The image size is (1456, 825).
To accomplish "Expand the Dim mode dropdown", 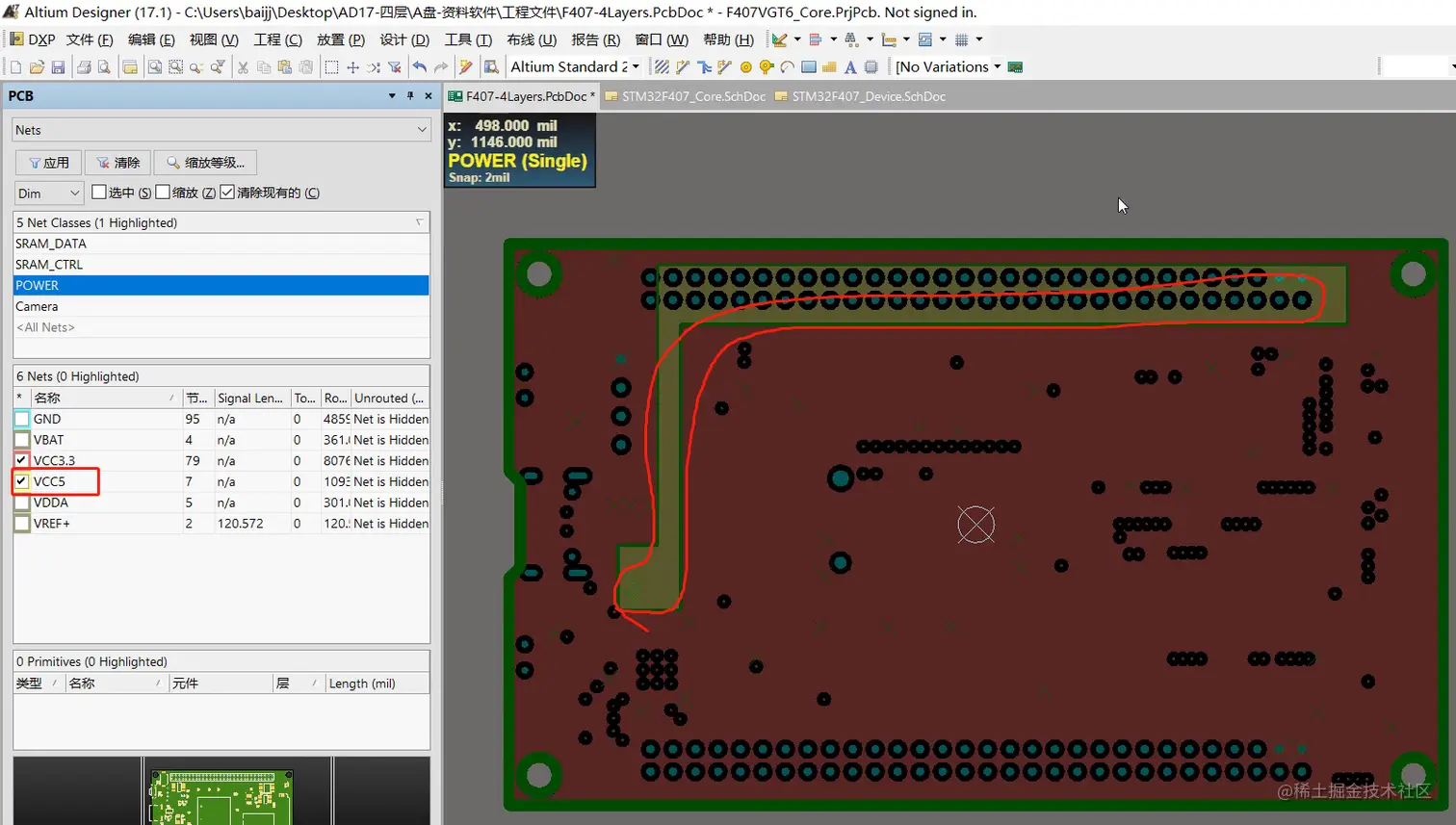I will (74, 193).
